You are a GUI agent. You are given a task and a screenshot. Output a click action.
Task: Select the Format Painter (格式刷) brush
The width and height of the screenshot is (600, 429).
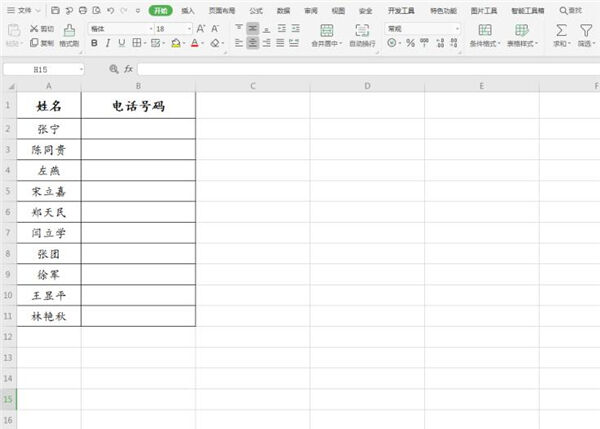pyautogui.click(x=69, y=30)
